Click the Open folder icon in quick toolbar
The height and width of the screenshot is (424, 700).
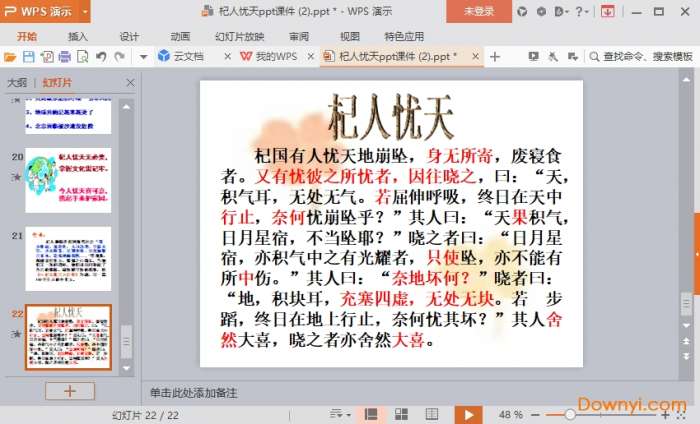10,57
